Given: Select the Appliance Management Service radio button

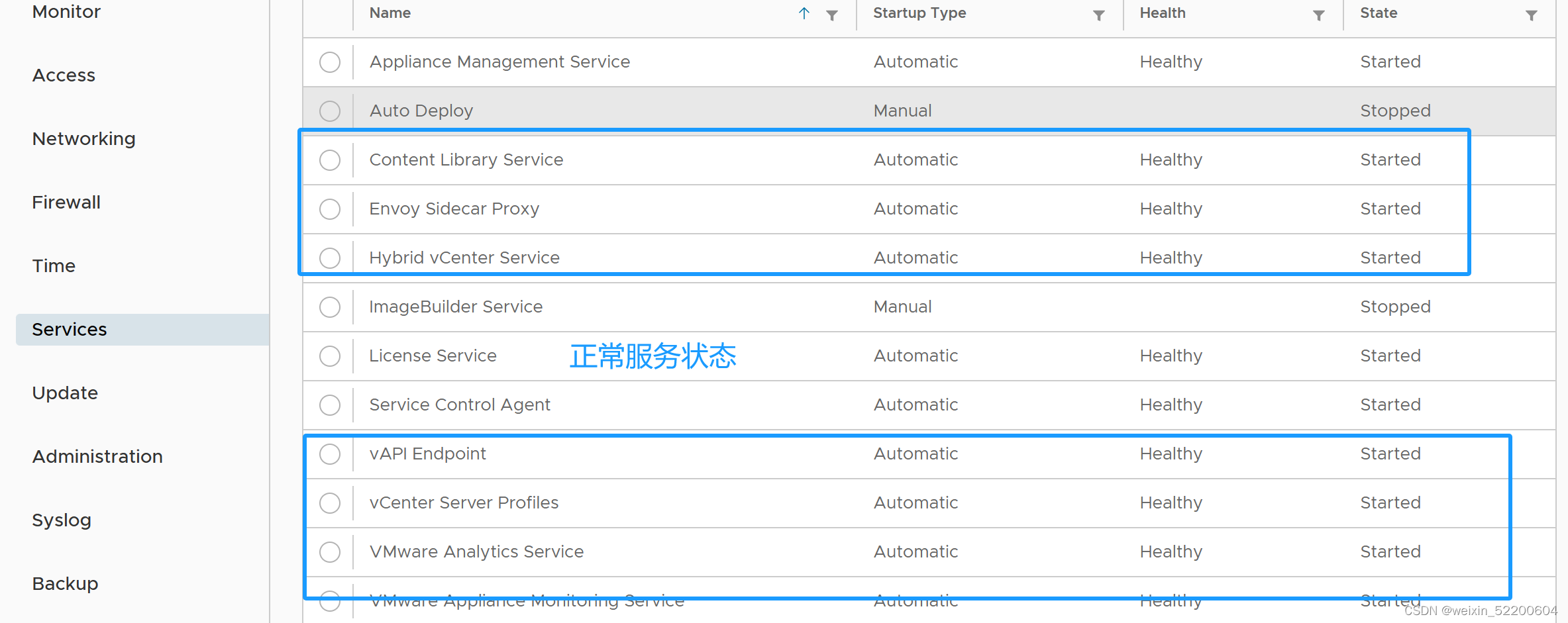Looking at the screenshot, I should click(330, 62).
